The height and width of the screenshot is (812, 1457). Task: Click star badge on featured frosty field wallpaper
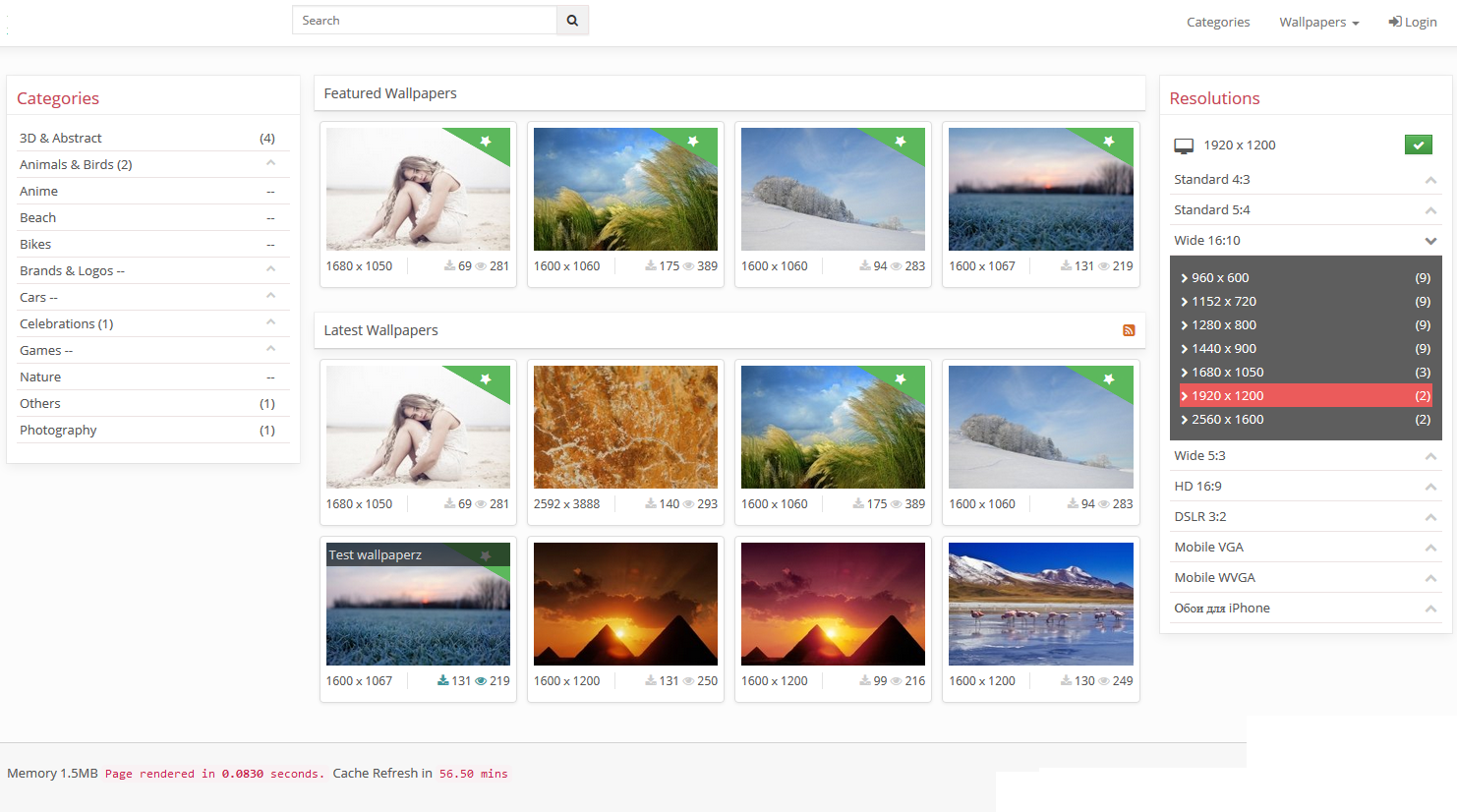1109,142
